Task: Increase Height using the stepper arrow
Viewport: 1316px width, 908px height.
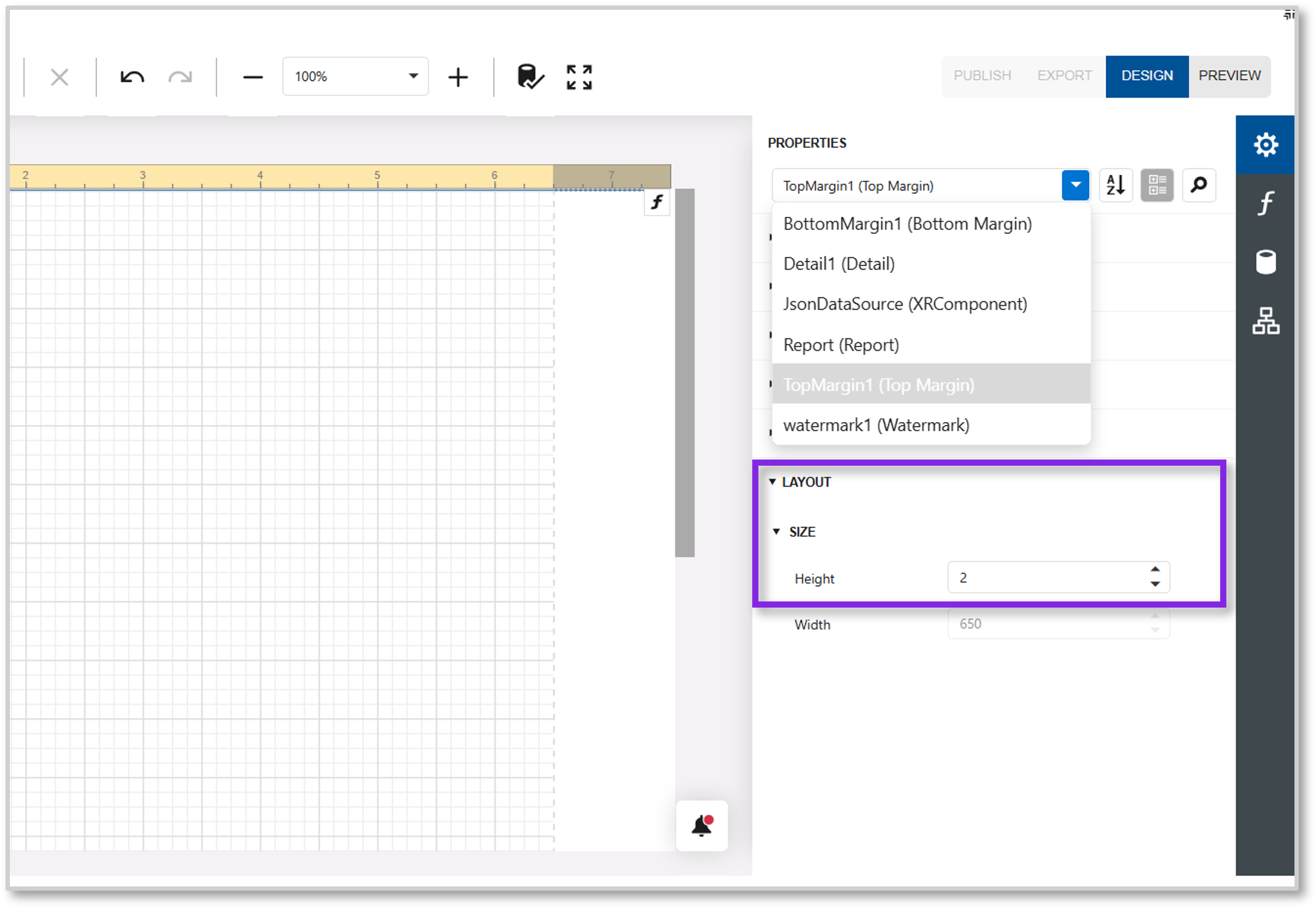Action: click(1155, 569)
